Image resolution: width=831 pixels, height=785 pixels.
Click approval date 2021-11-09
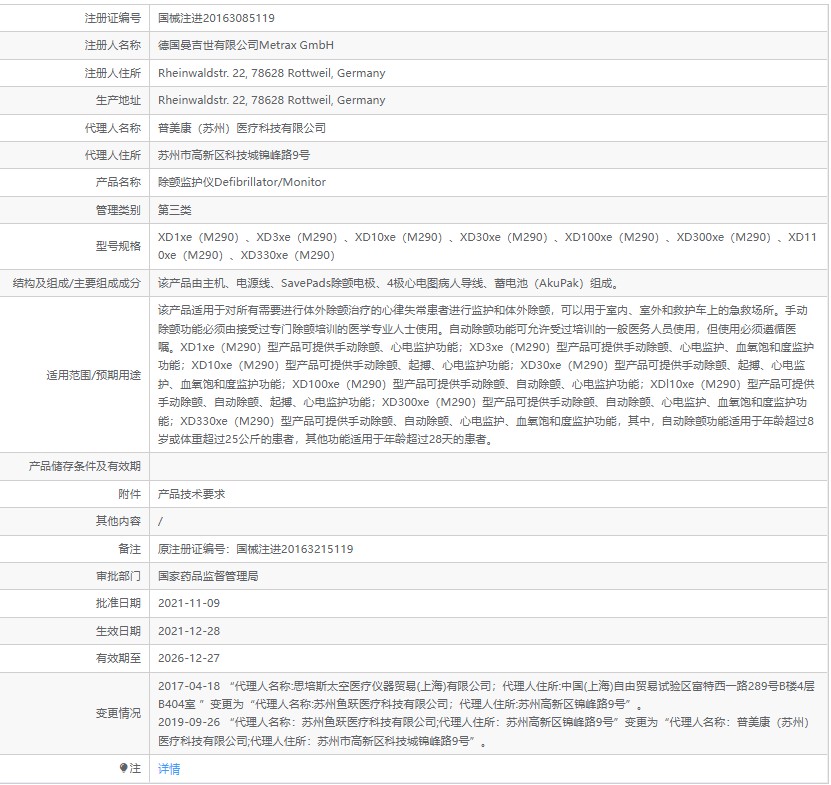pyautogui.click(x=189, y=604)
